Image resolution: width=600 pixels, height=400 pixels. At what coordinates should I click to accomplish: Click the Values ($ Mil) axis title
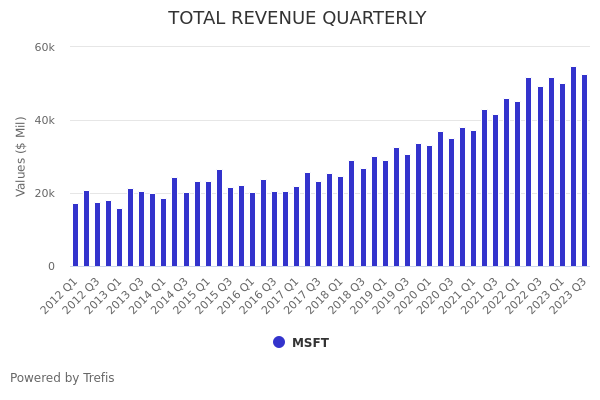(x=21, y=156)
